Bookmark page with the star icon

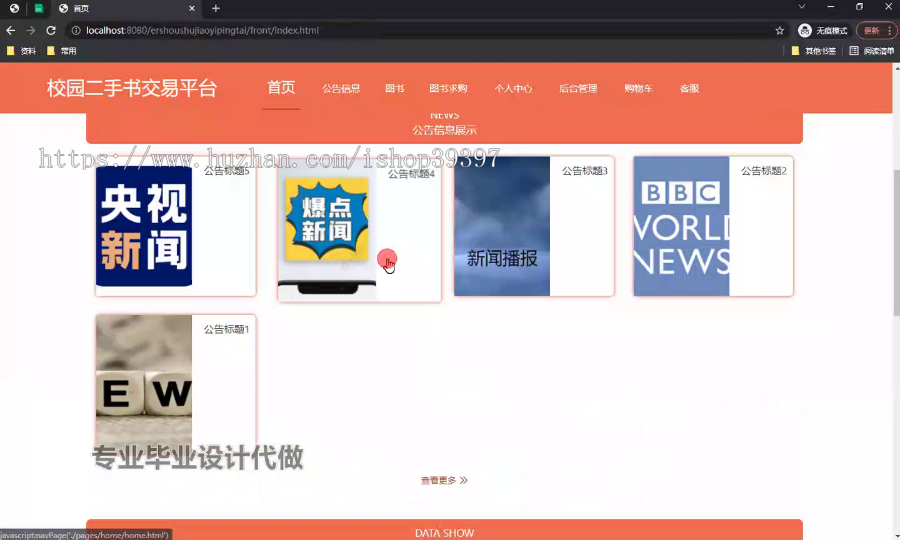(x=779, y=30)
